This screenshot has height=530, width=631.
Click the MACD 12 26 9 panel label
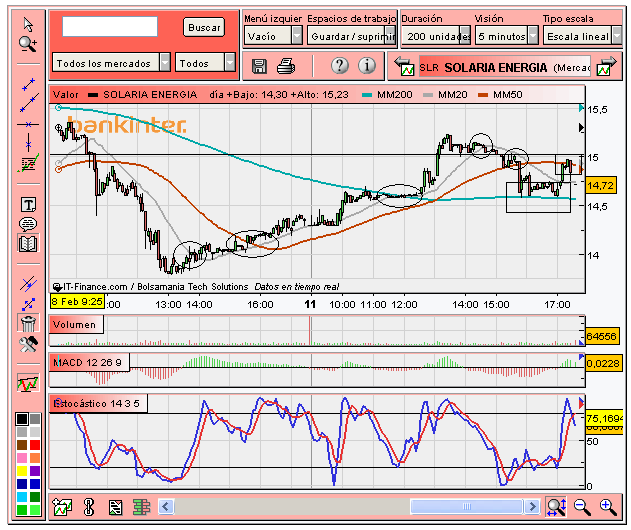tap(89, 363)
